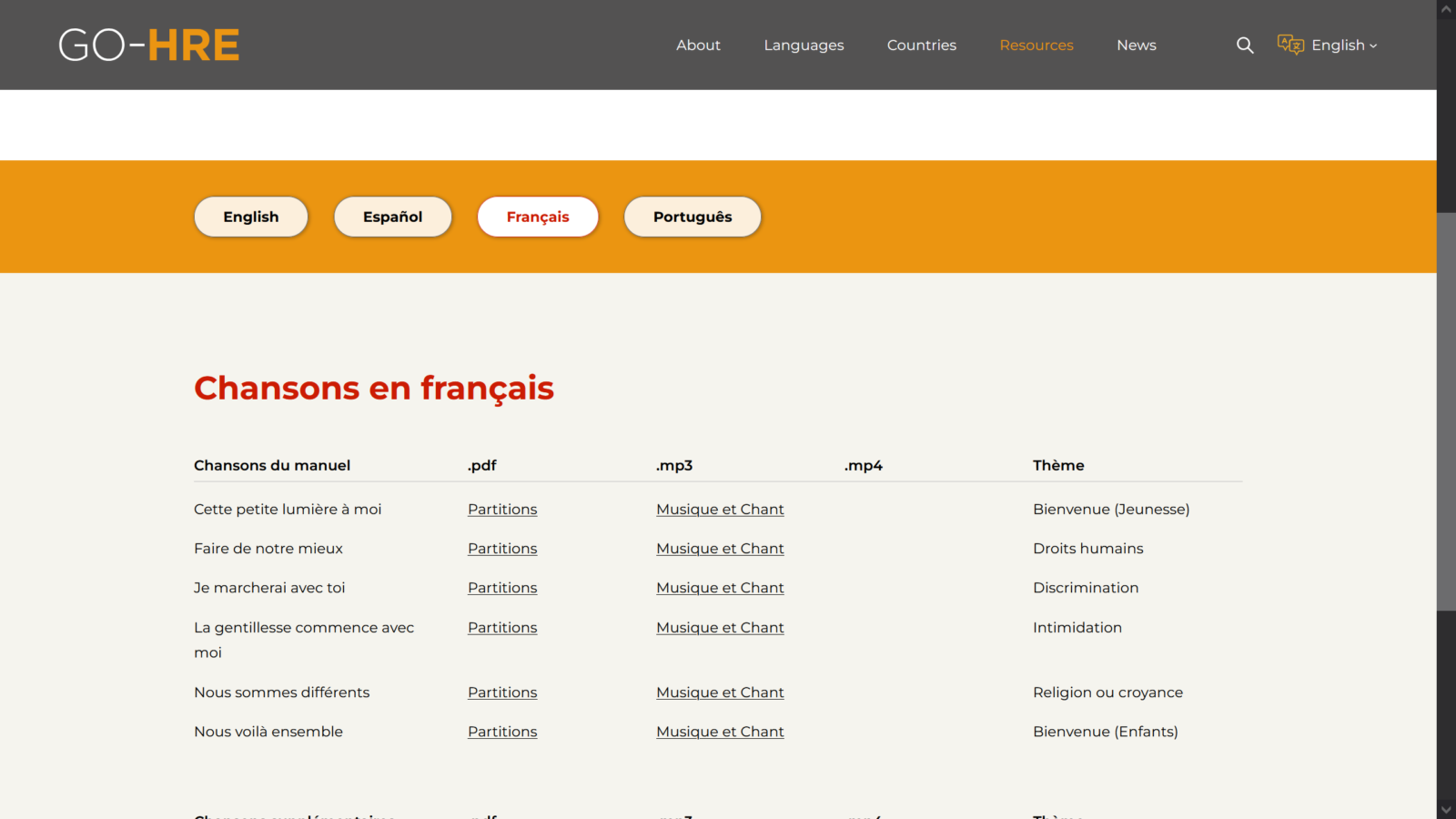Image resolution: width=1456 pixels, height=819 pixels.
Task: Open the Languages menu
Action: point(804,45)
